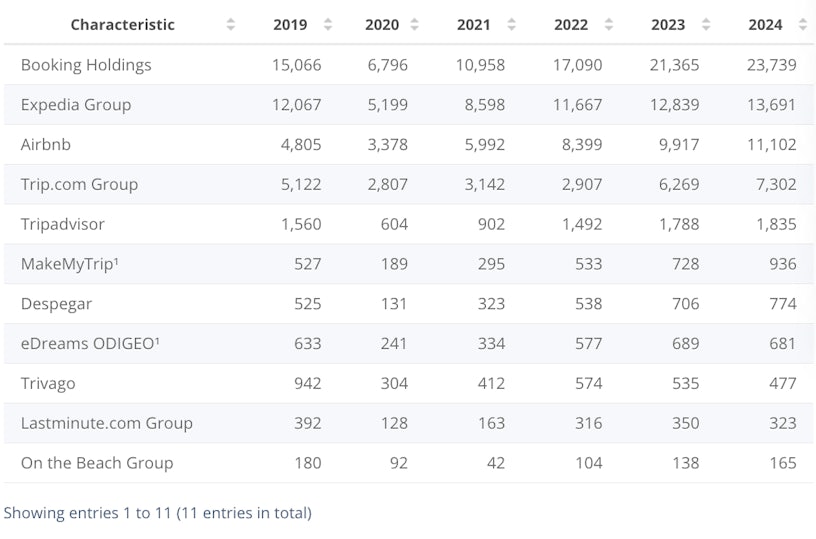The image size is (816, 539).
Task: Click eDreams ODIGEO 2024 value 681
Action: tap(783, 343)
